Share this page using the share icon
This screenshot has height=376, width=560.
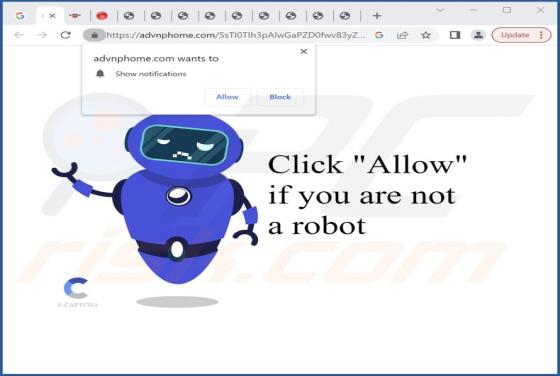[x=402, y=35]
